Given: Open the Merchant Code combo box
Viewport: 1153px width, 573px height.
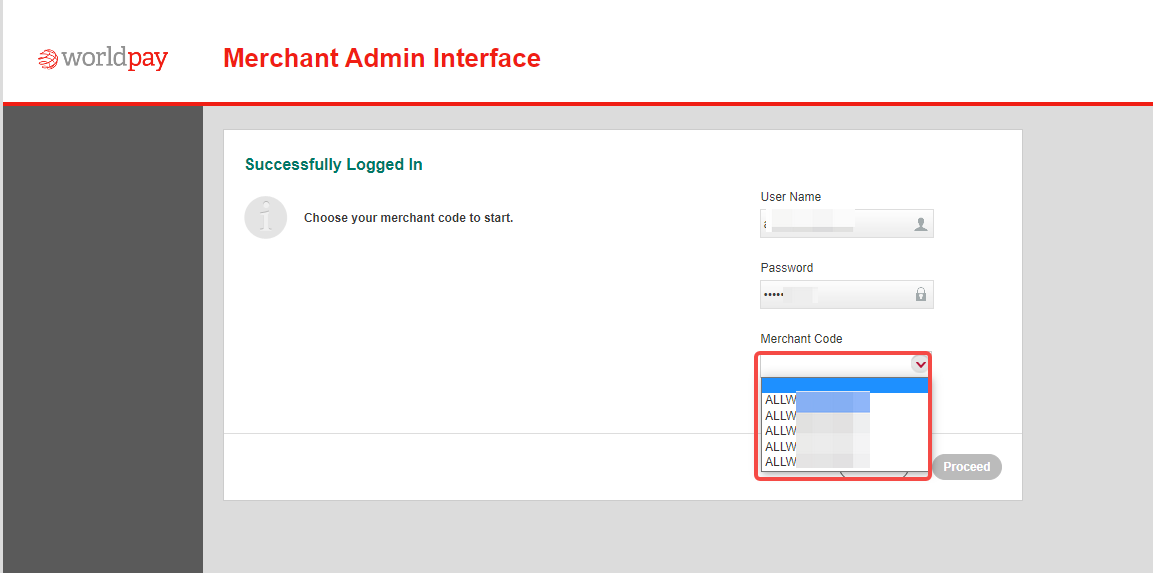Looking at the screenshot, I should (846, 365).
